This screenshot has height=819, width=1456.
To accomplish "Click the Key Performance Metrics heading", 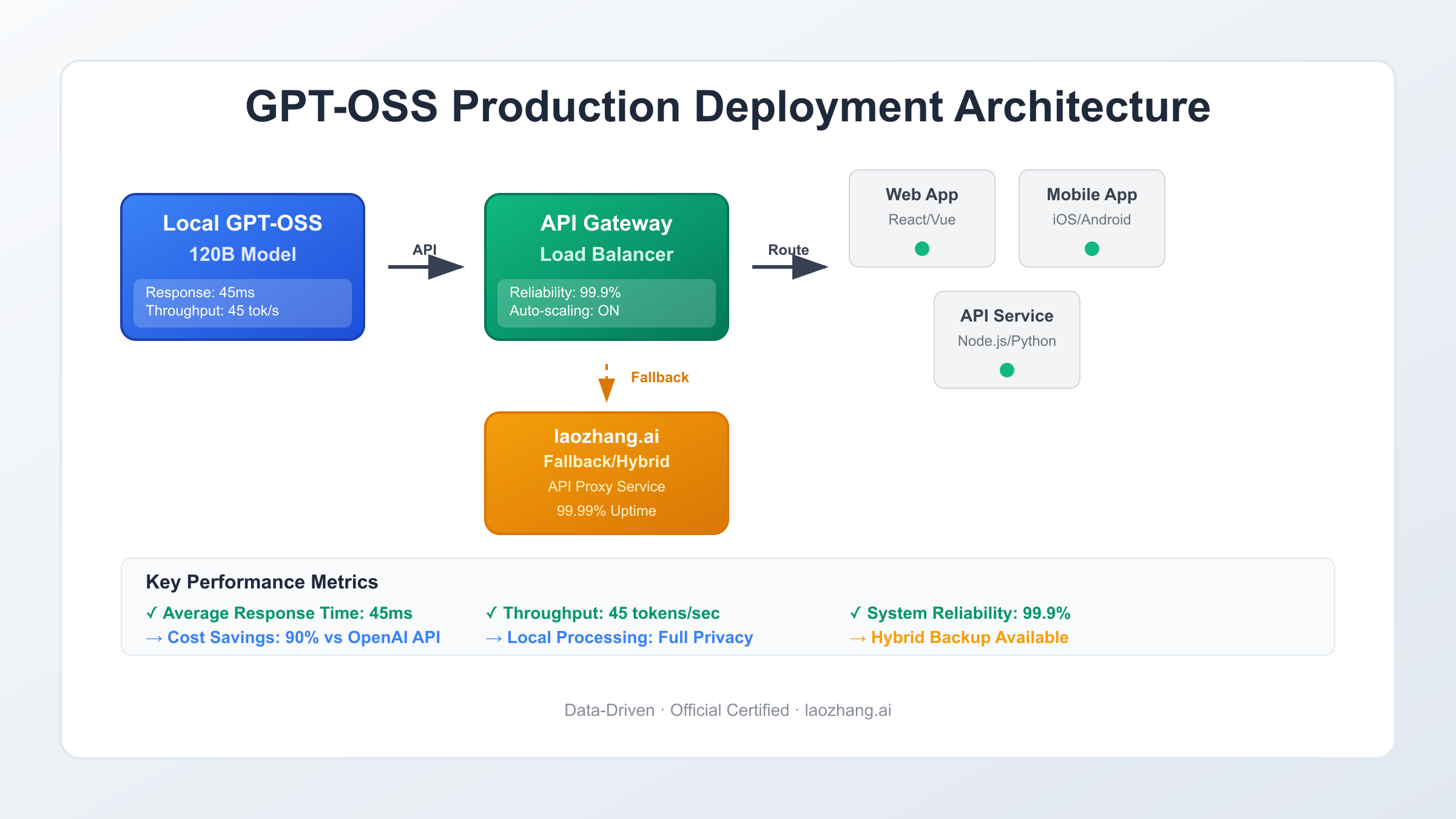I will pos(262,582).
